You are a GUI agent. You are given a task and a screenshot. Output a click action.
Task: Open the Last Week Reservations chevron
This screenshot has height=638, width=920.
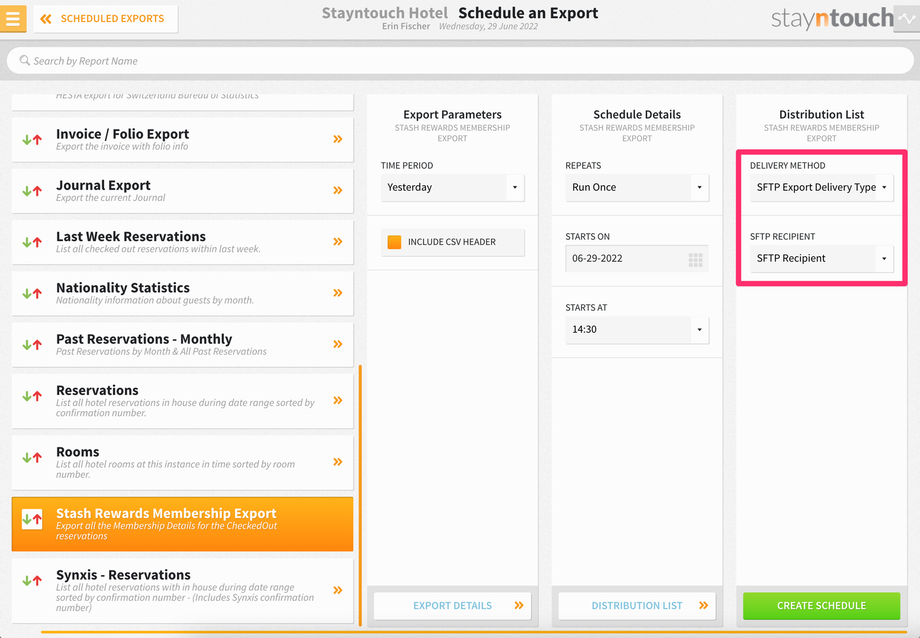[338, 241]
